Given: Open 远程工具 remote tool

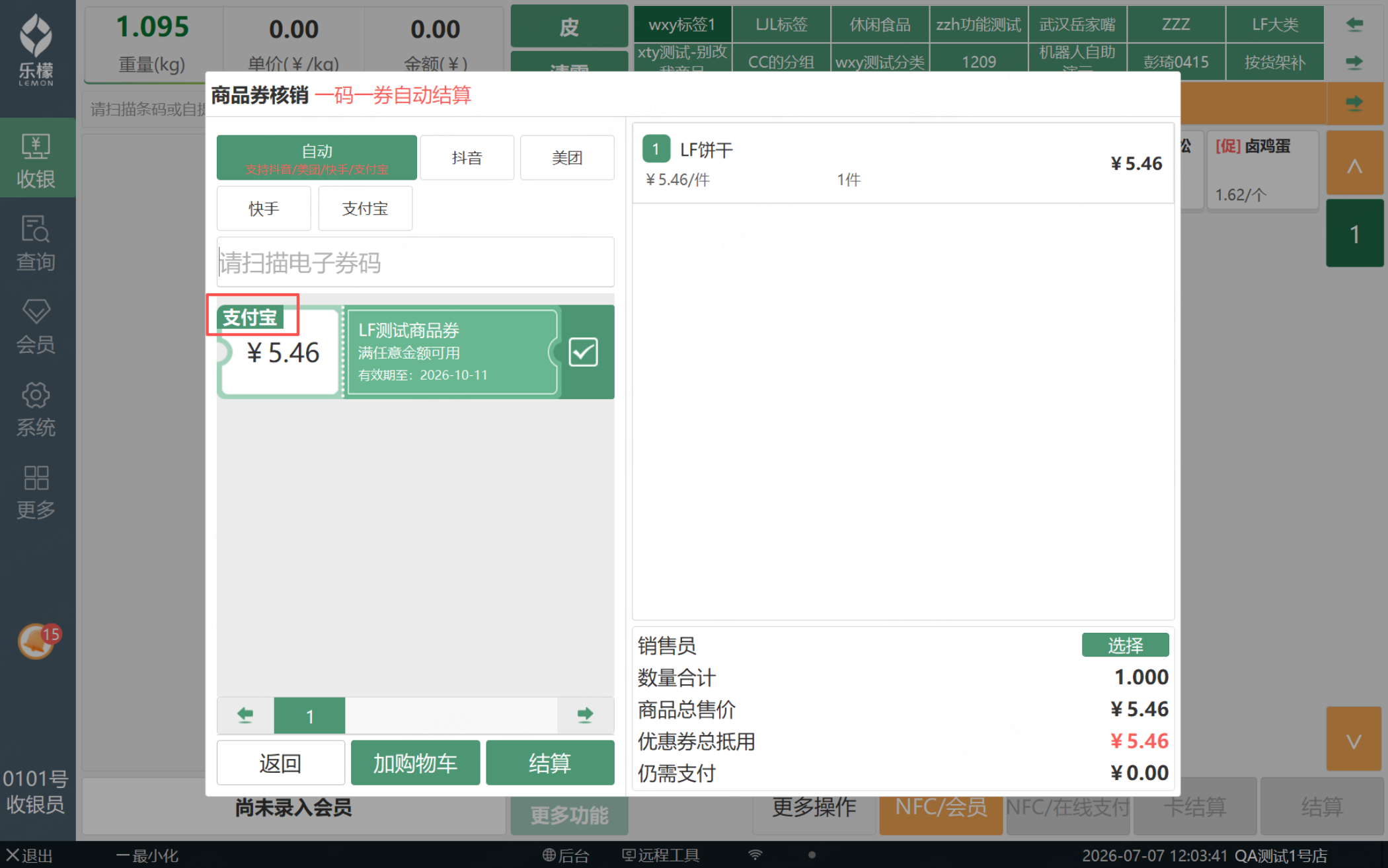Looking at the screenshot, I should tap(660, 855).
